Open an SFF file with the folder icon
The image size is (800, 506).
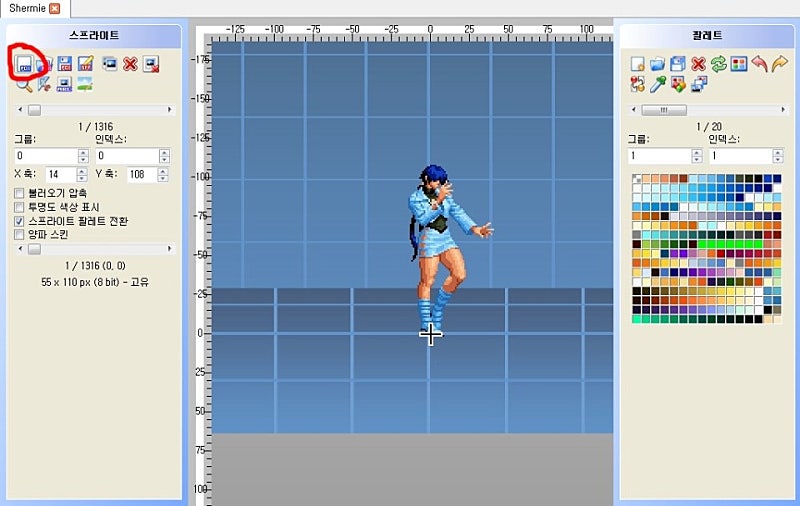(44, 64)
